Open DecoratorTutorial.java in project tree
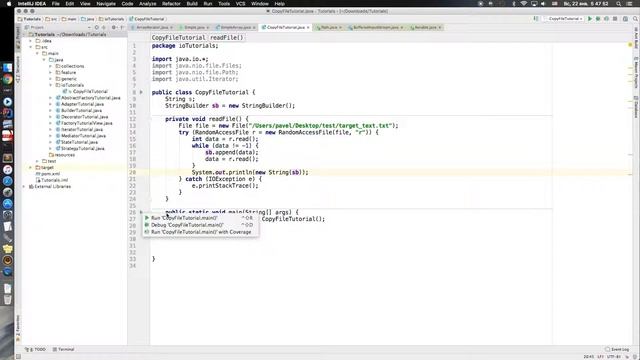 point(82,117)
